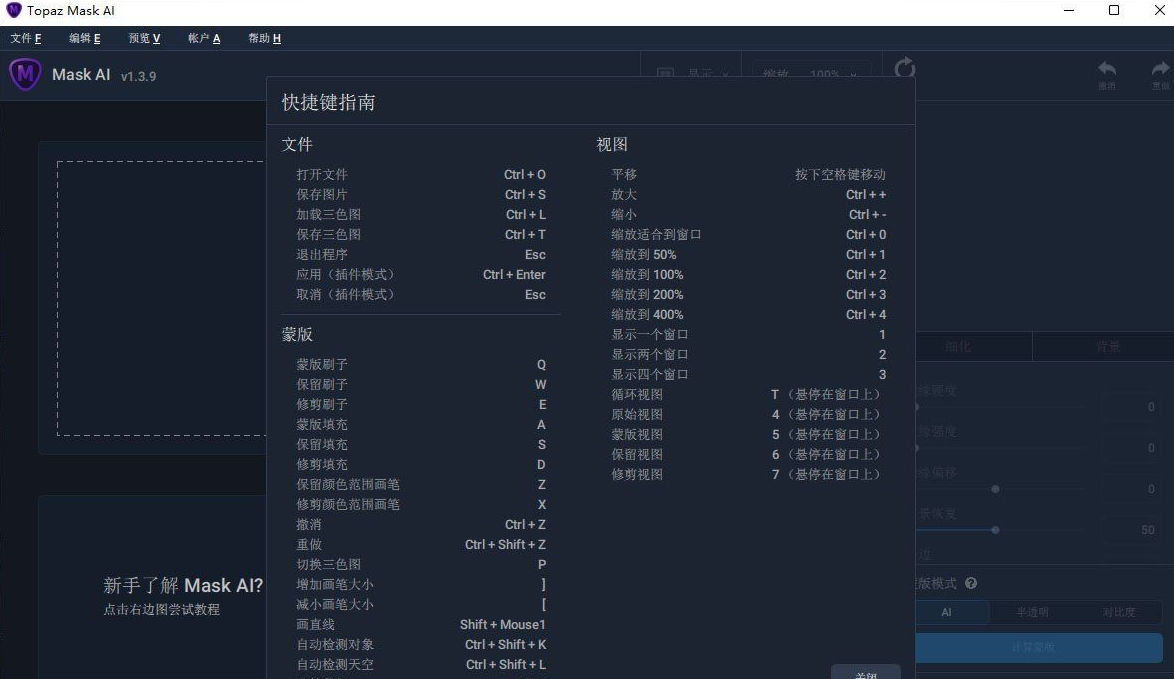Click the 蒙版填充 shortcut row

421,424
